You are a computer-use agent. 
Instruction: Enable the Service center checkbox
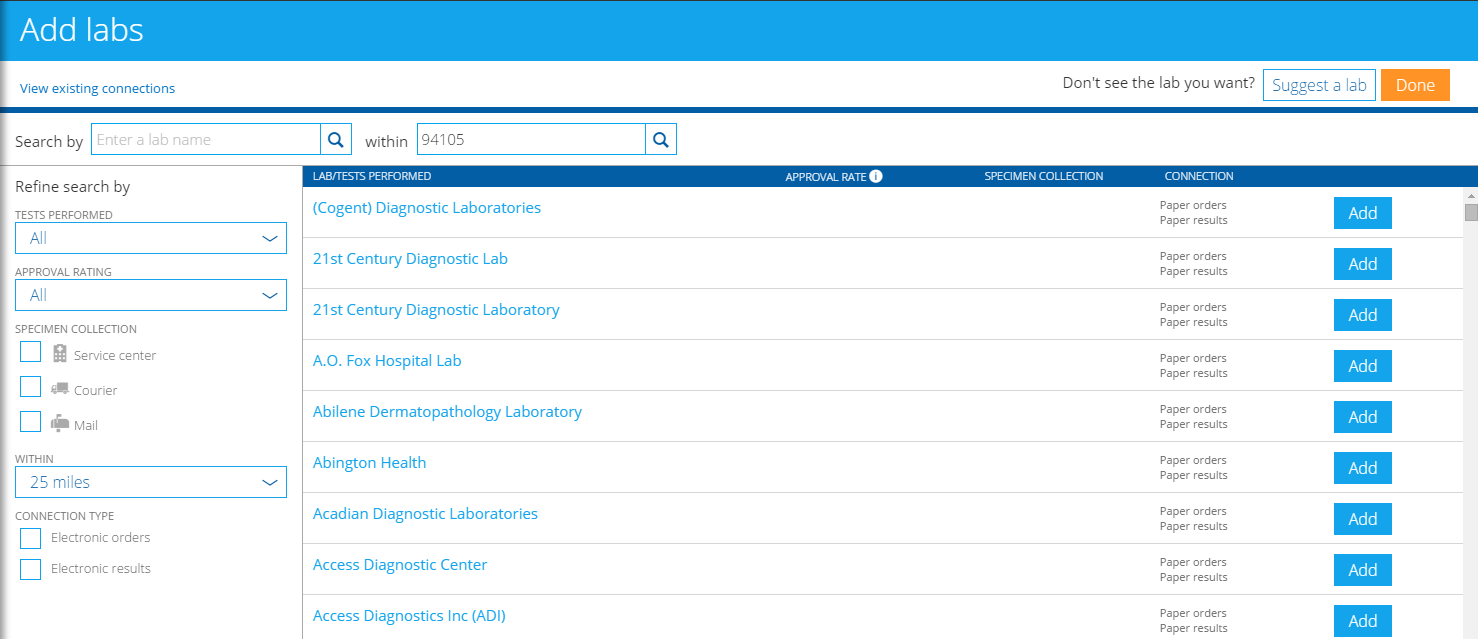tap(31, 351)
